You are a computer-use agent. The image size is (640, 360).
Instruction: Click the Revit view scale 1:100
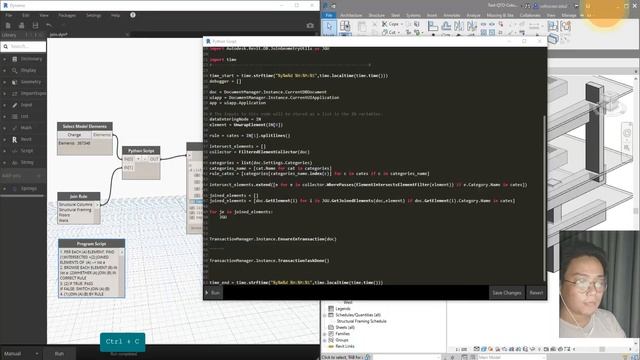(461, 349)
